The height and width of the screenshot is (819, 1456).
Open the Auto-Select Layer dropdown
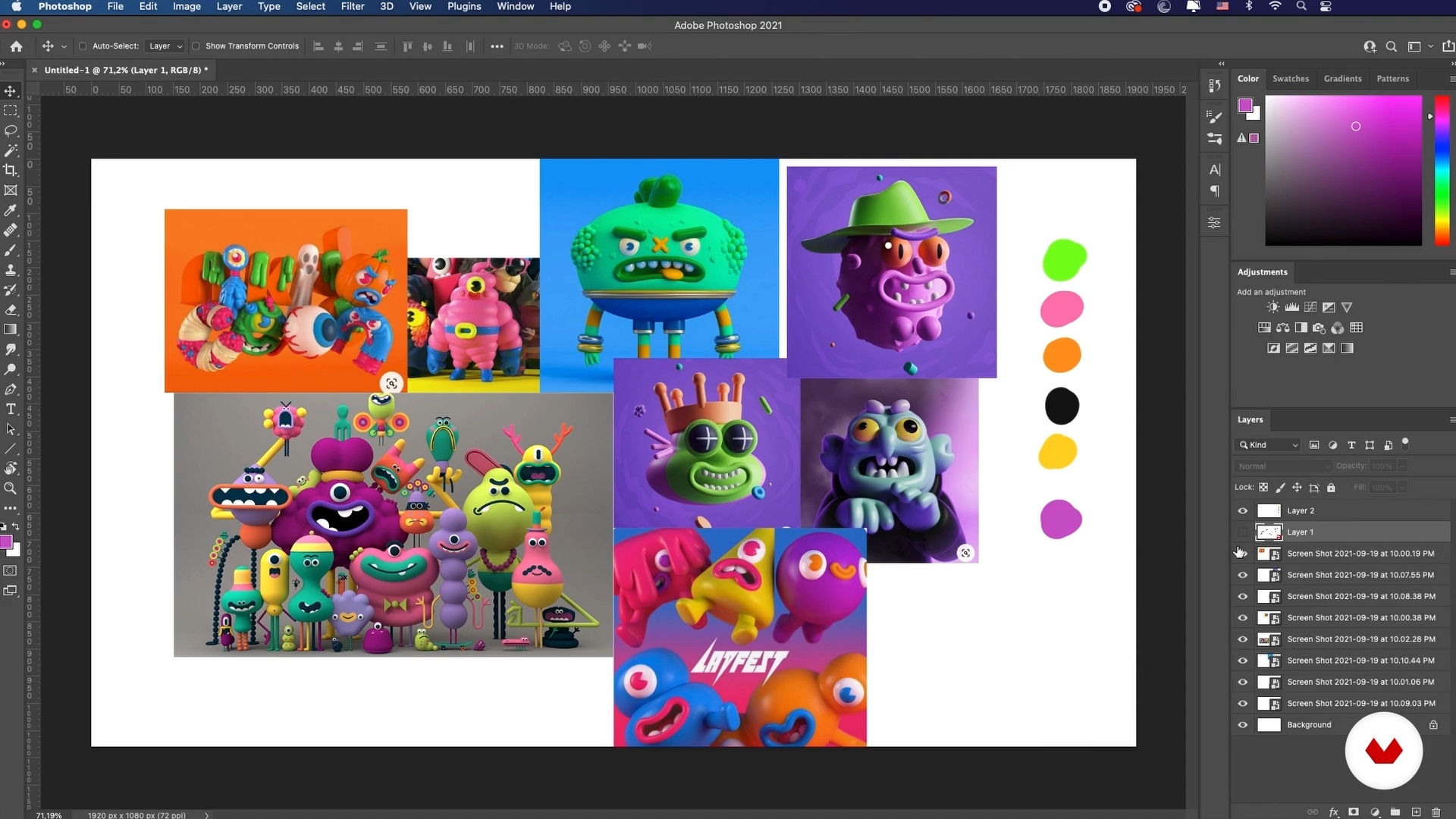(165, 46)
